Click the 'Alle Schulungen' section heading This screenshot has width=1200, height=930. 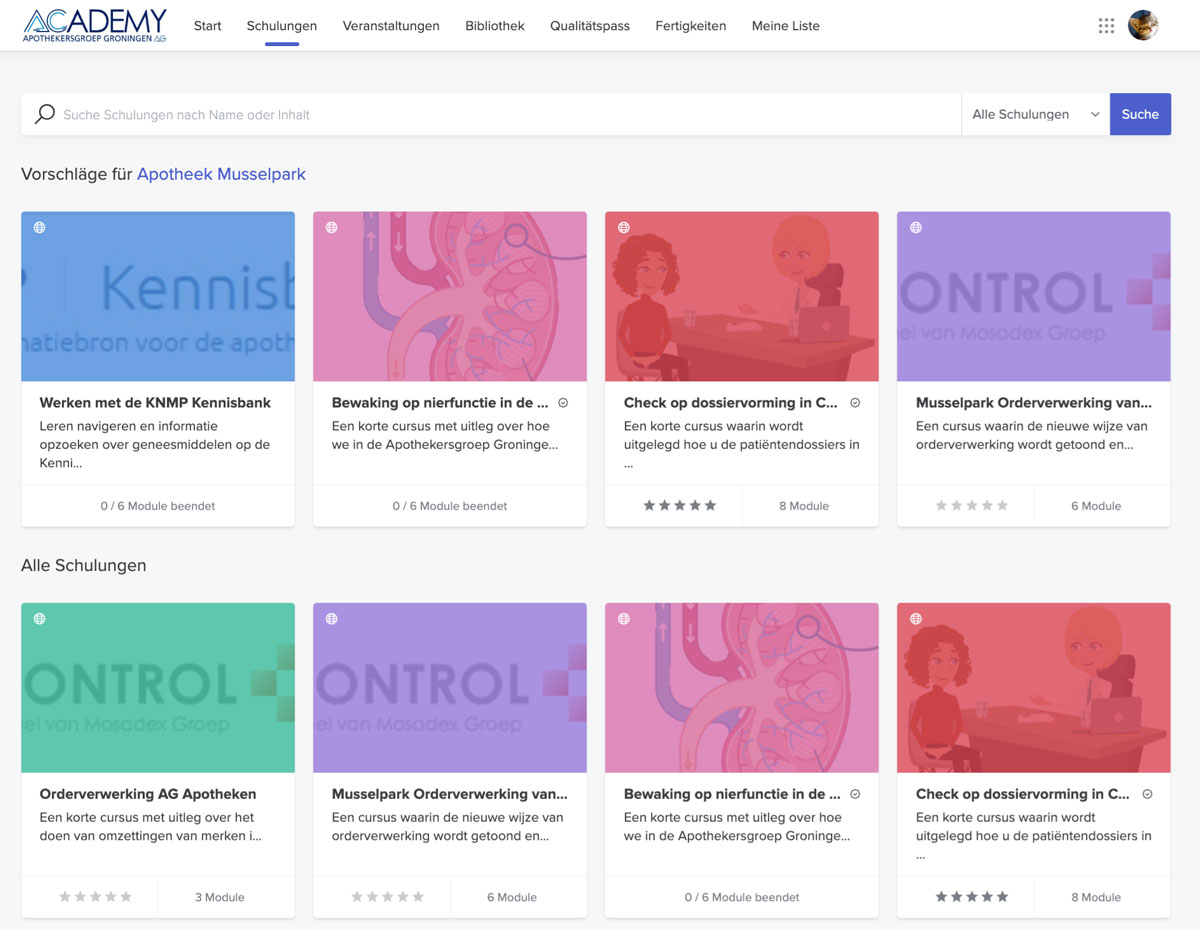tap(84, 565)
